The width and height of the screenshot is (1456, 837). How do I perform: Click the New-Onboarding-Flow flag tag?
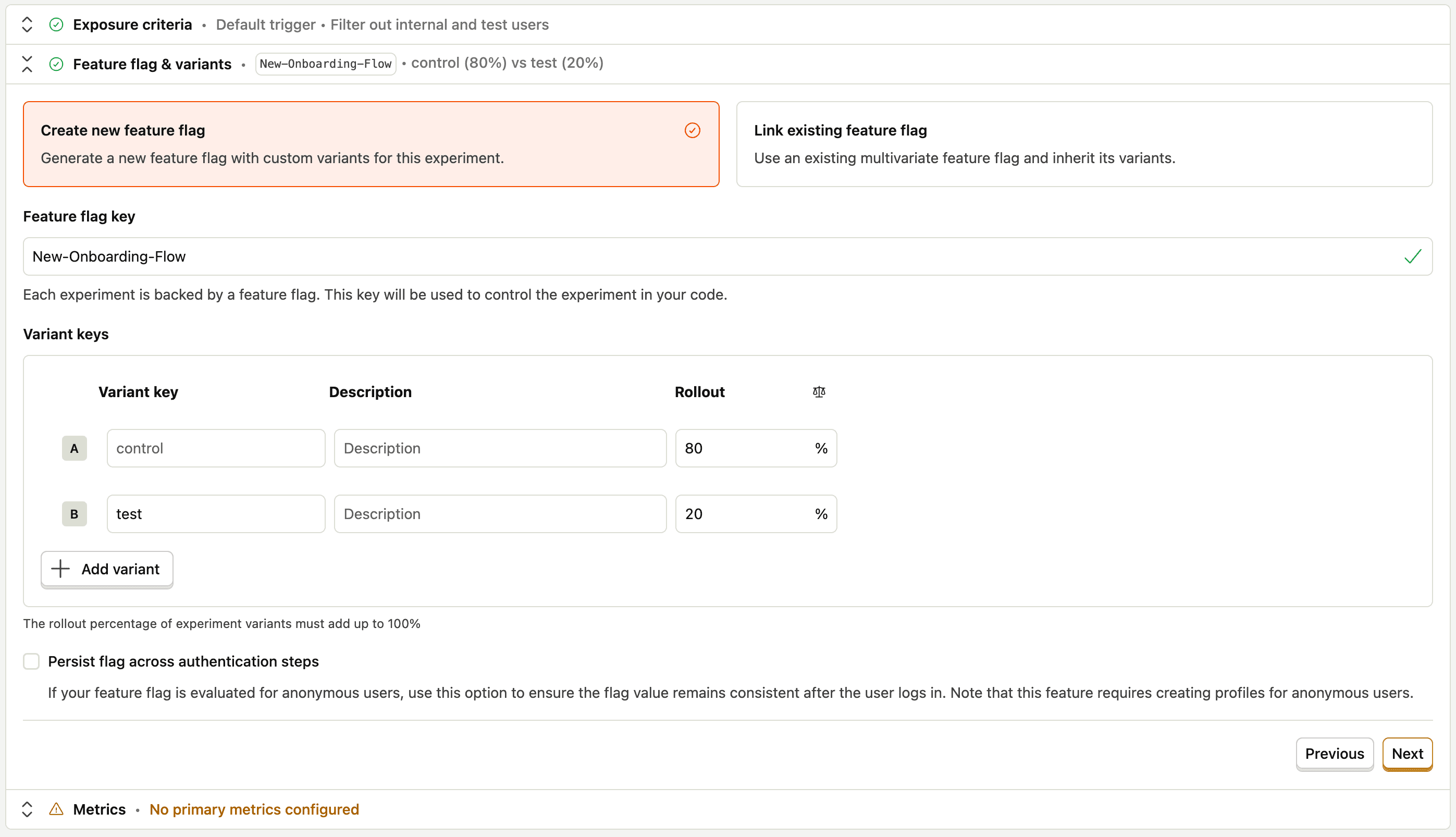coord(325,64)
